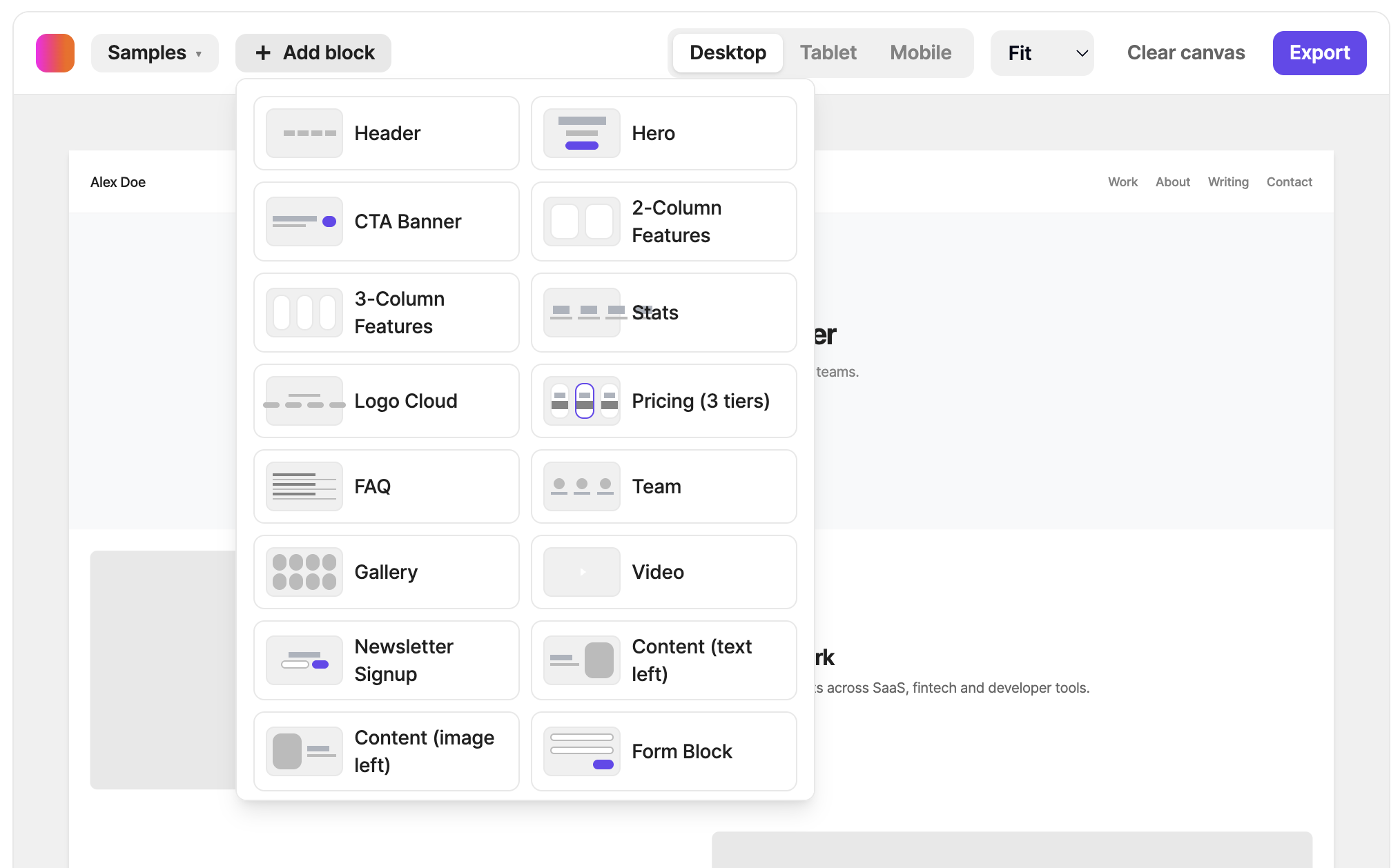This screenshot has width=1400, height=868.
Task: Click the gray image placeholder on canvas left
Action: tap(163, 670)
